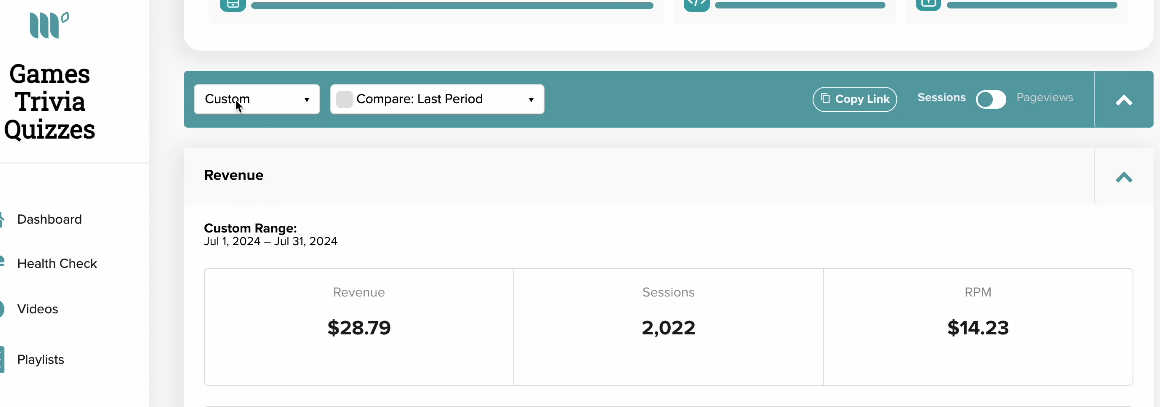Switch view to Pageviews label
Viewport: 1160px width, 407px height.
[x=1045, y=97]
